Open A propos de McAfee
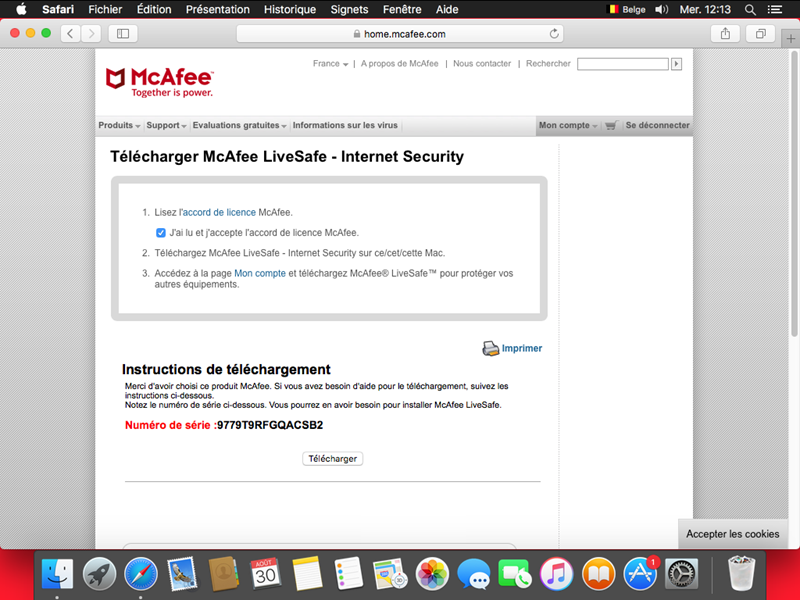This screenshot has width=800, height=600. point(399,64)
